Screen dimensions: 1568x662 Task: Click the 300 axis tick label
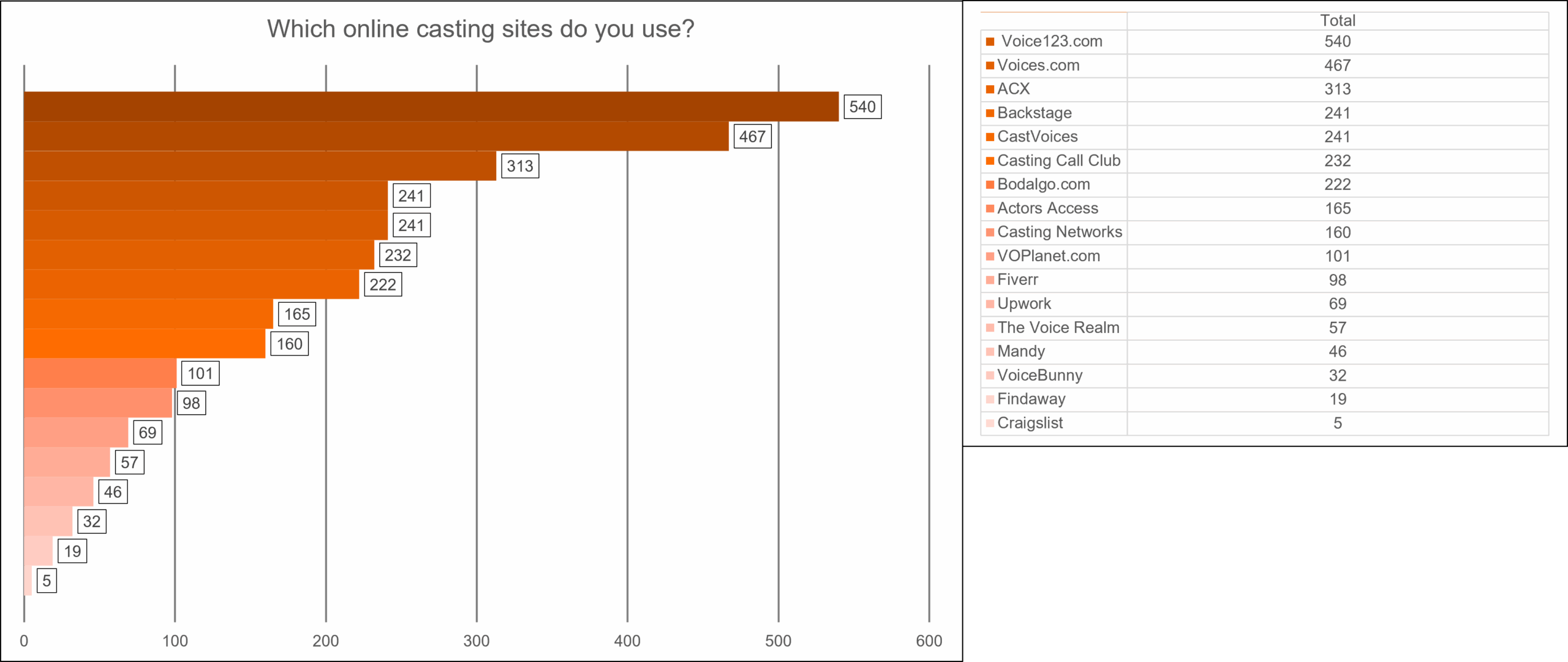tap(476, 641)
